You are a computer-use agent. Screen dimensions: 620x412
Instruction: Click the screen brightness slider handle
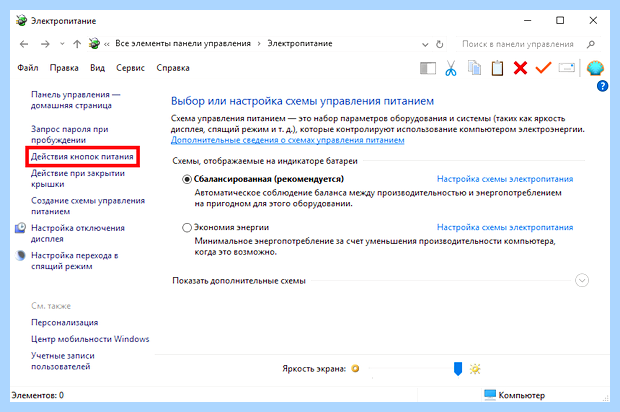(x=458, y=369)
